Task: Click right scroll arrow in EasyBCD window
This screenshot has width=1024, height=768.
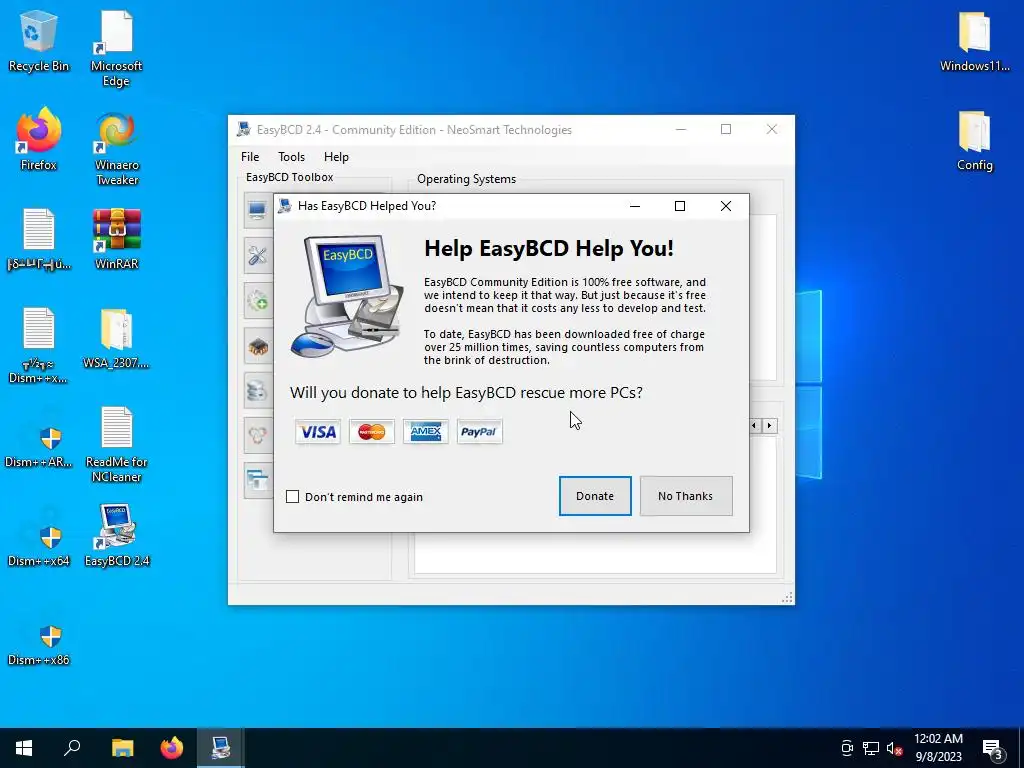Action: (x=769, y=426)
